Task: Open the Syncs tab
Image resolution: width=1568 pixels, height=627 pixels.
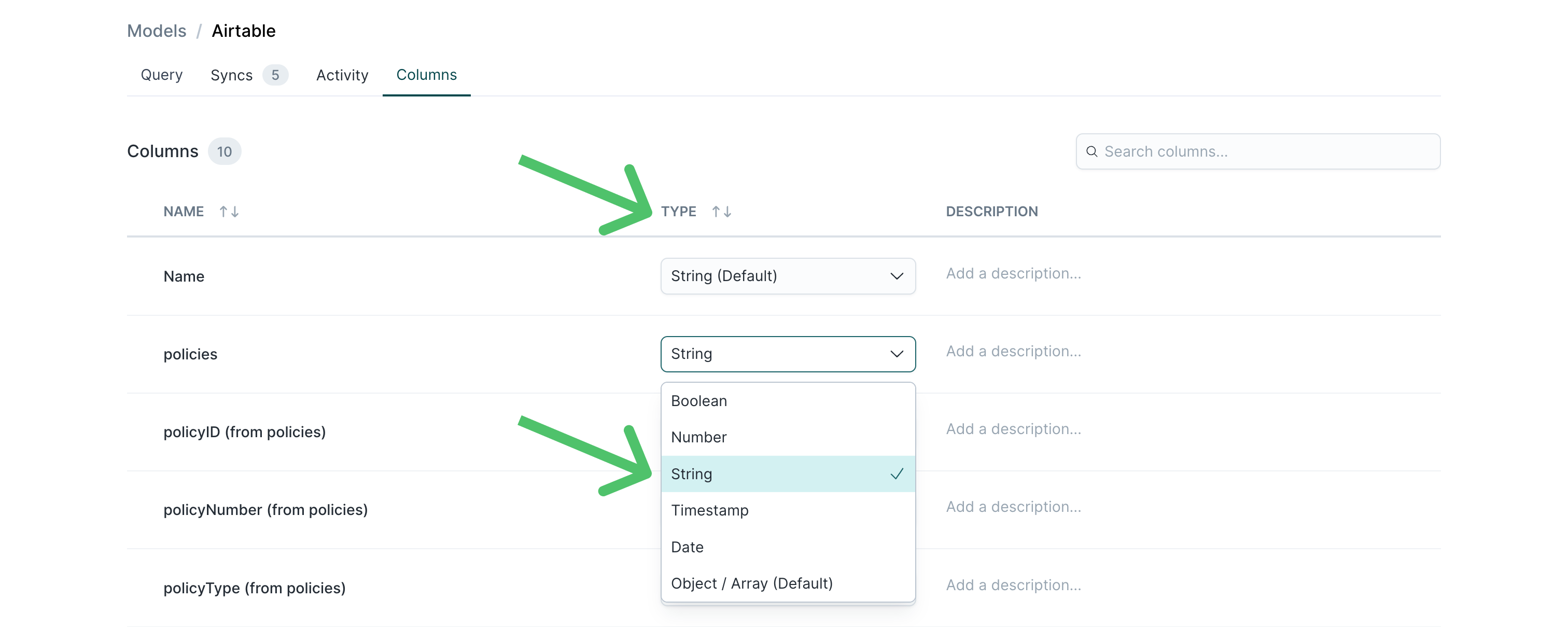Action: pyautogui.click(x=231, y=75)
